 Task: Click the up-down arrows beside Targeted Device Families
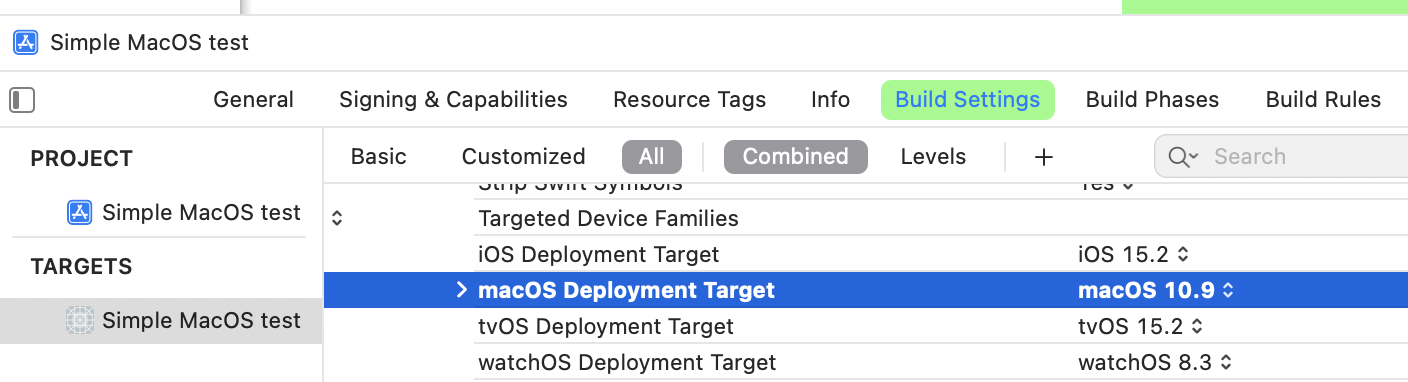click(x=337, y=218)
